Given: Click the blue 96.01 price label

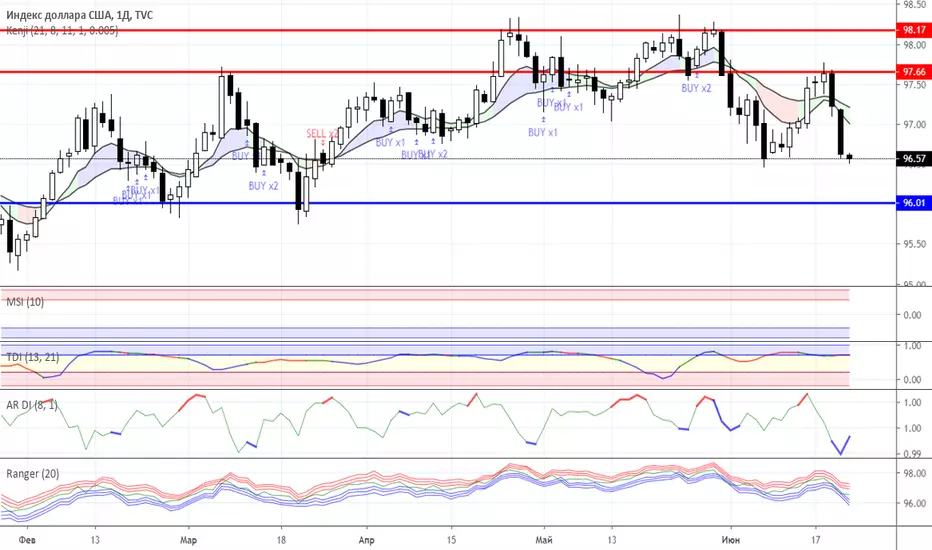Looking at the screenshot, I should [x=914, y=203].
